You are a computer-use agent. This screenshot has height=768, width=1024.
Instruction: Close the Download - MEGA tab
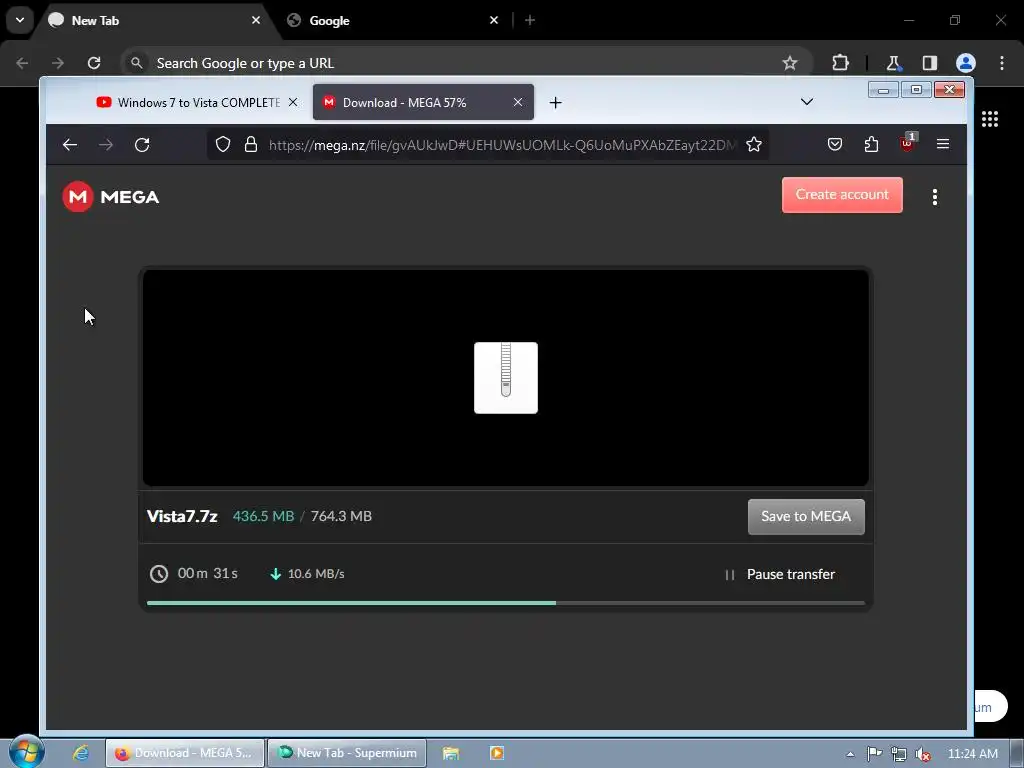(x=518, y=102)
